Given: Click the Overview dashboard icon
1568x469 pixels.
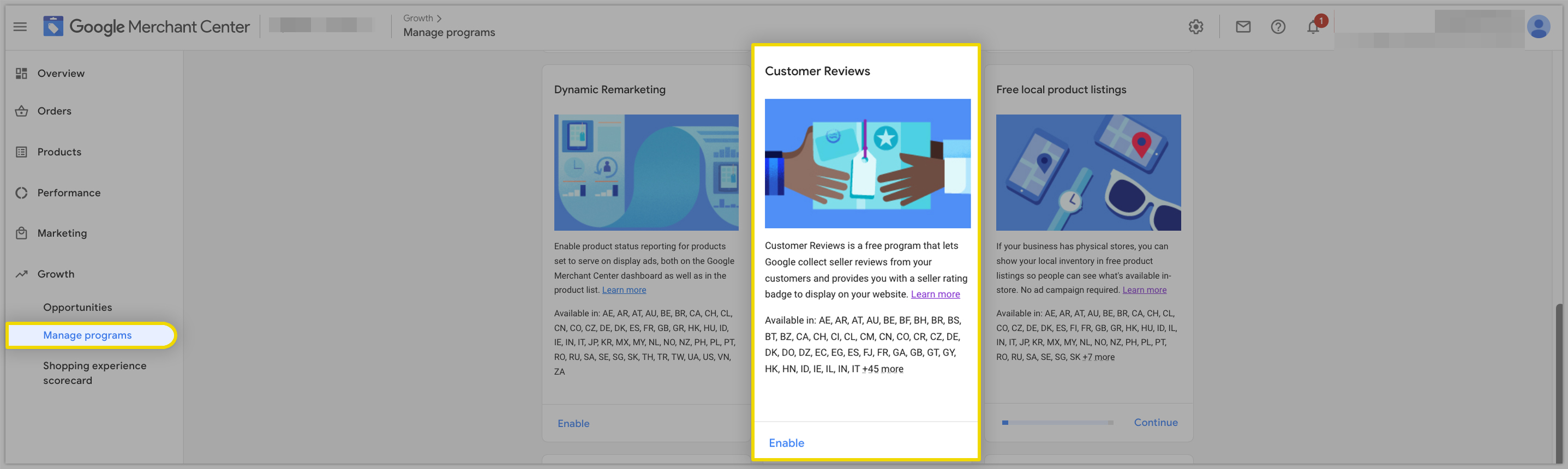Looking at the screenshot, I should 21,74.
